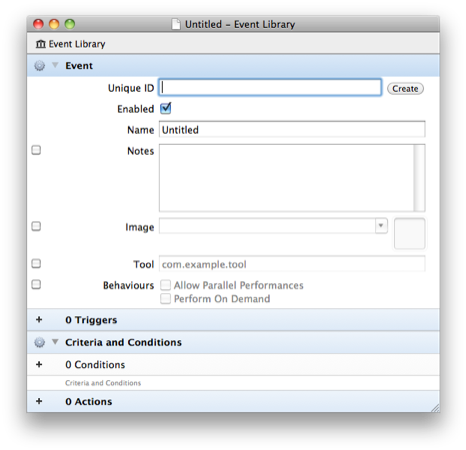Select the Event Library toolbar label
The height and width of the screenshot is (450, 466).
tap(77, 44)
